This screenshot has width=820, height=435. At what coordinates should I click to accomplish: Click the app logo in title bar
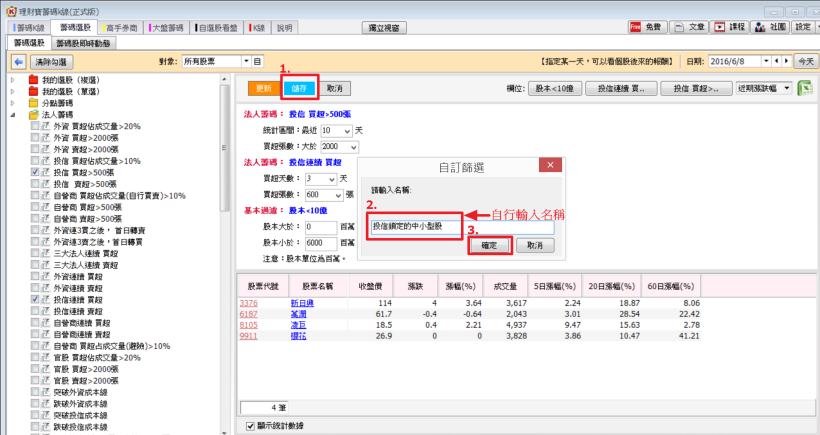click(10, 11)
